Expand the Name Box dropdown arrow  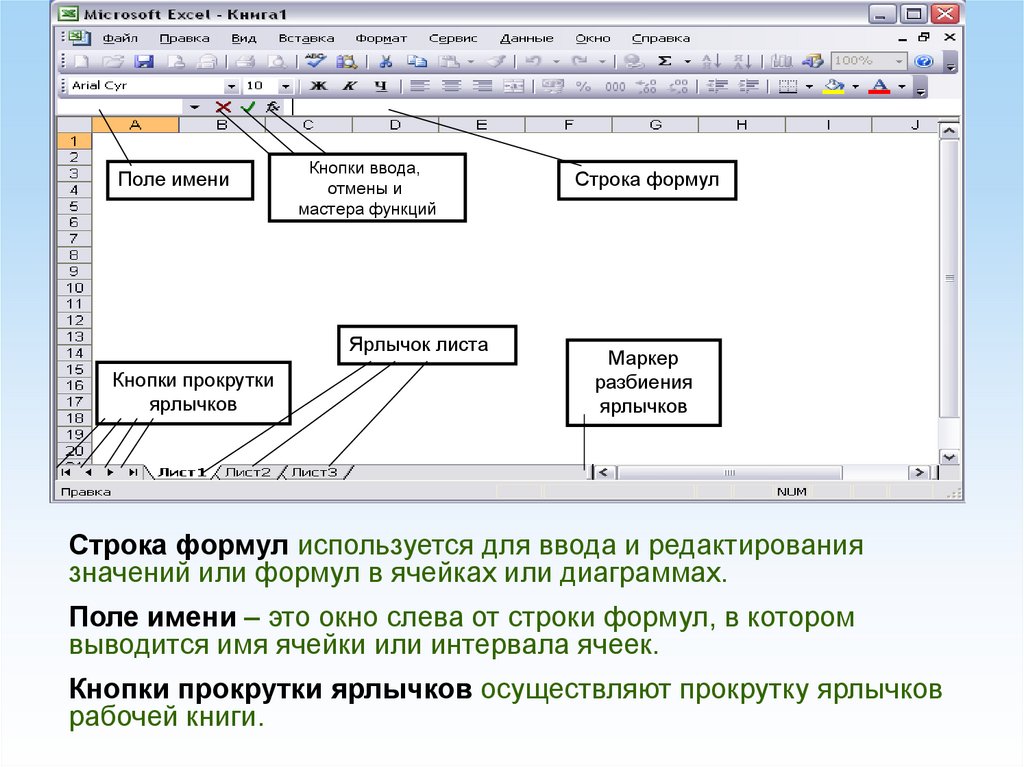[195, 107]
